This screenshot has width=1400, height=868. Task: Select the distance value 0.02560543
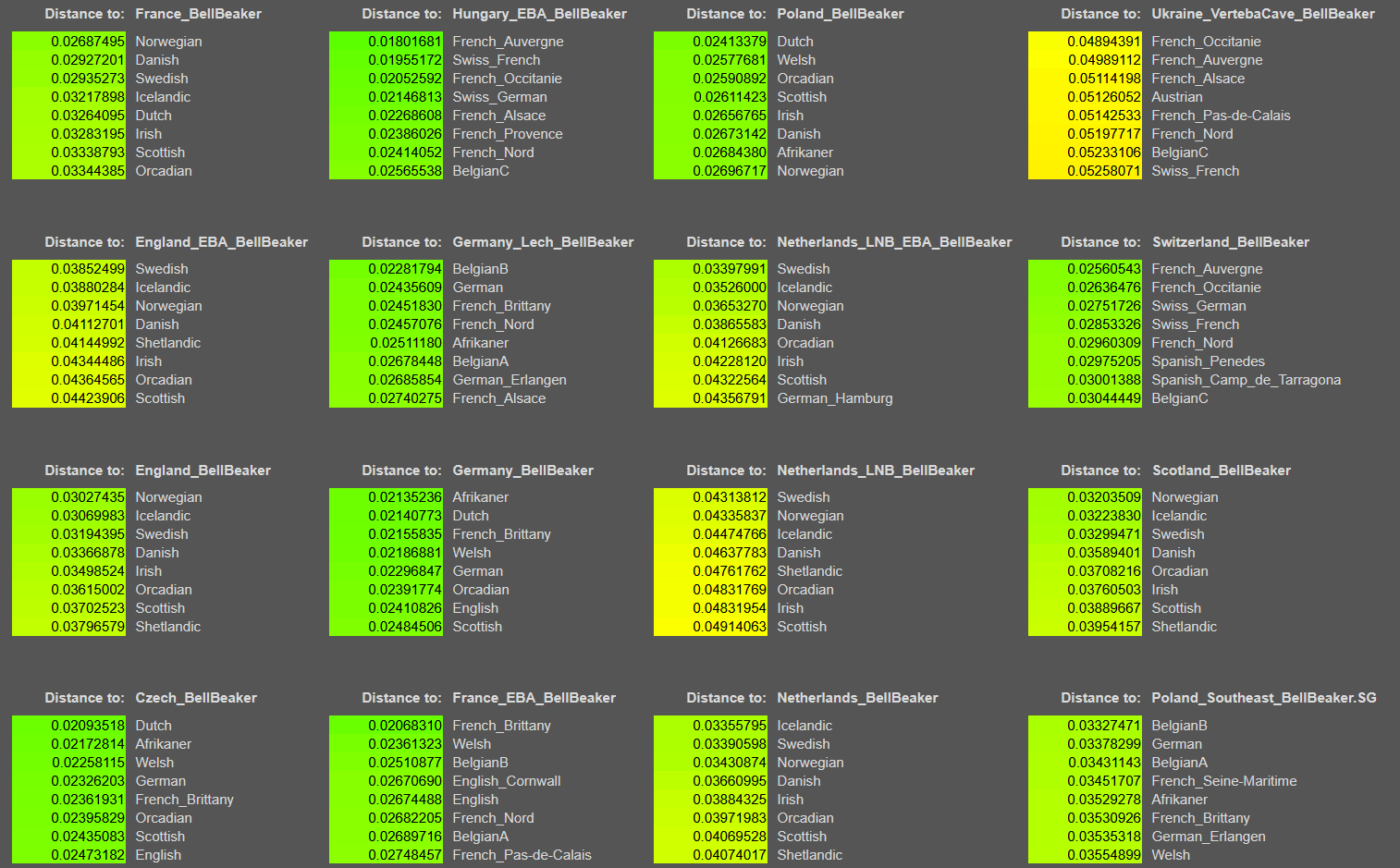click(1104, 269)
